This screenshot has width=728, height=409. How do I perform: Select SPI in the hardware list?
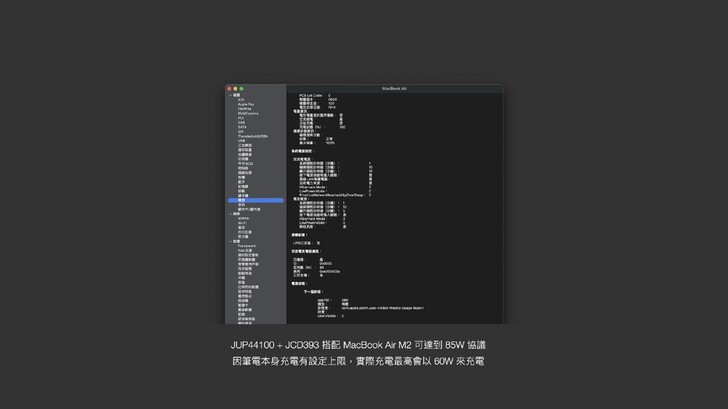click(x=240, y=132)
